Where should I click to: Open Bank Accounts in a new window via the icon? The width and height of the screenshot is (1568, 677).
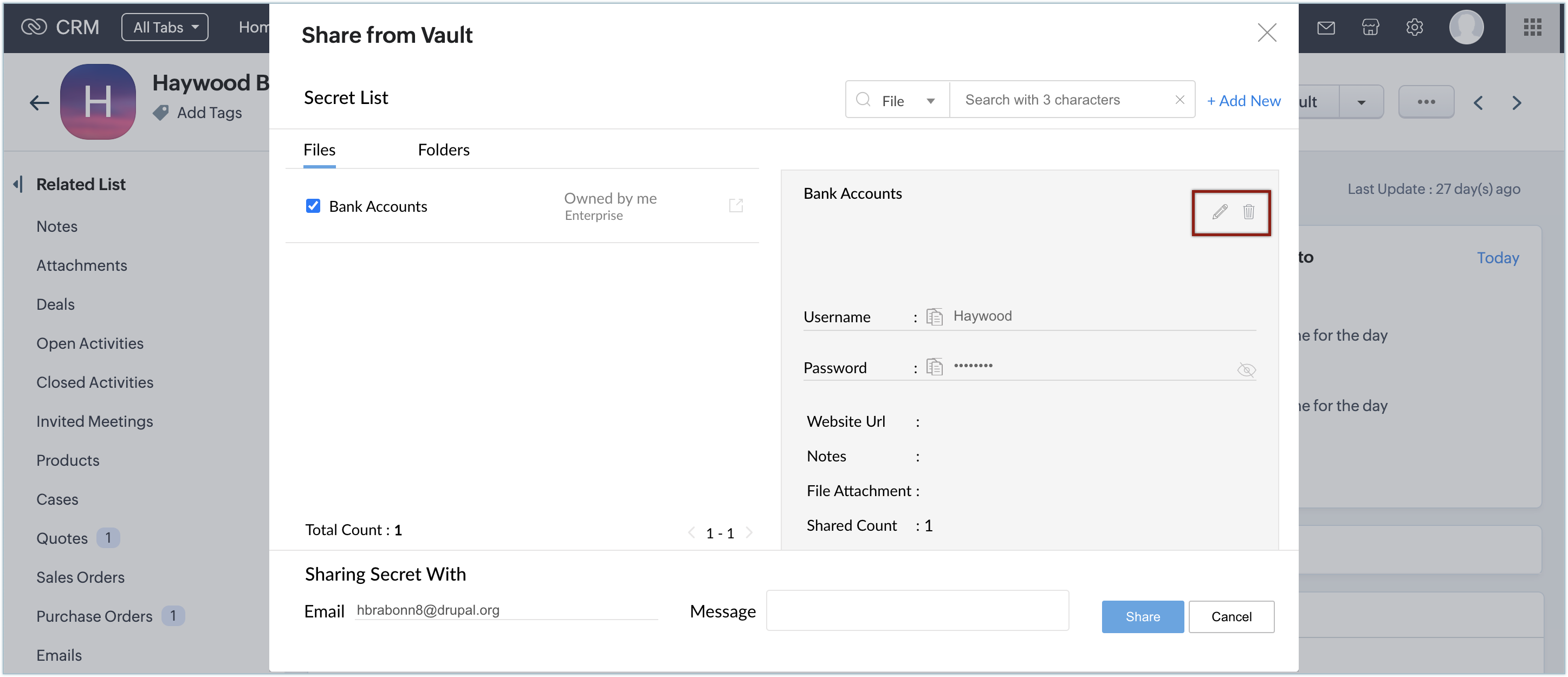[736, 206]
